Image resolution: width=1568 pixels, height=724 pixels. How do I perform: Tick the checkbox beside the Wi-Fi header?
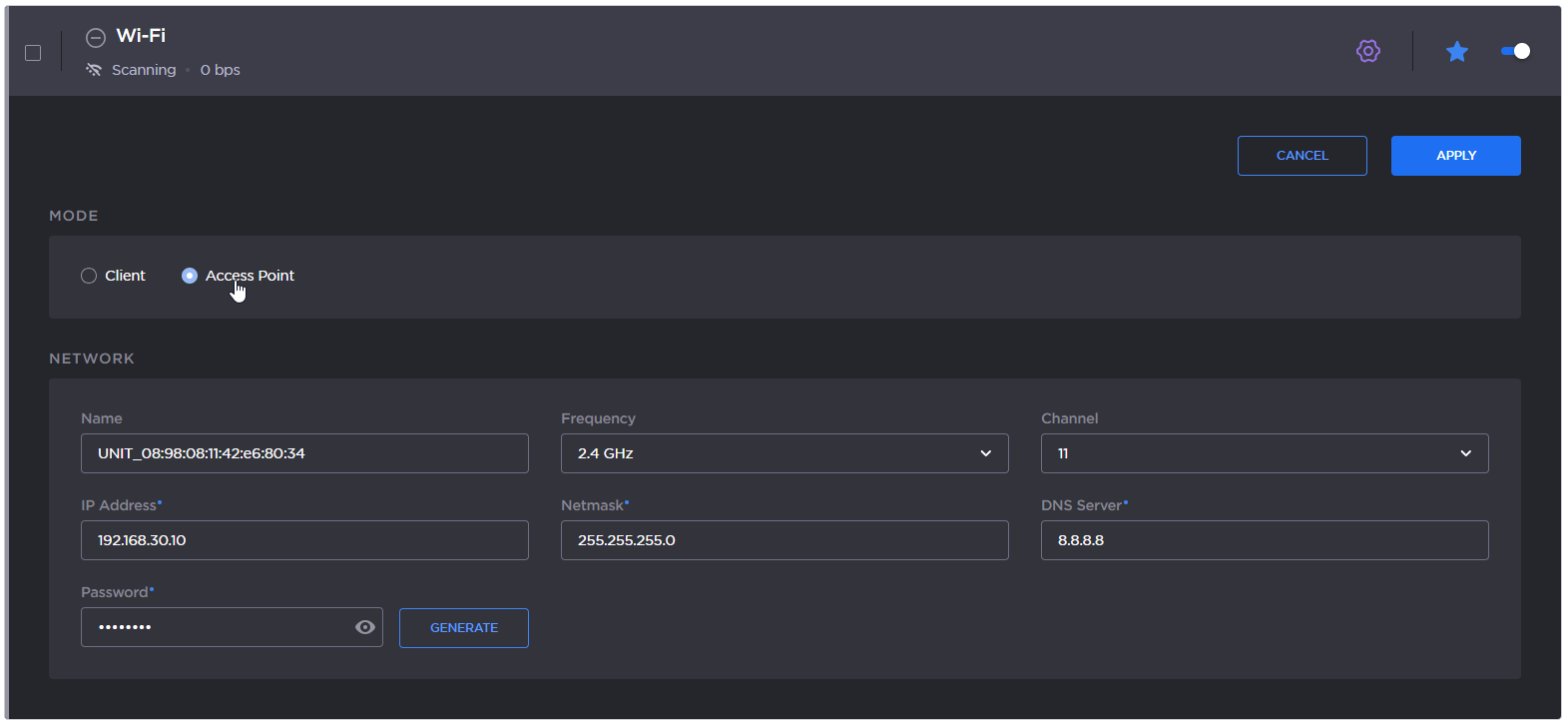[x=33, y=53]
